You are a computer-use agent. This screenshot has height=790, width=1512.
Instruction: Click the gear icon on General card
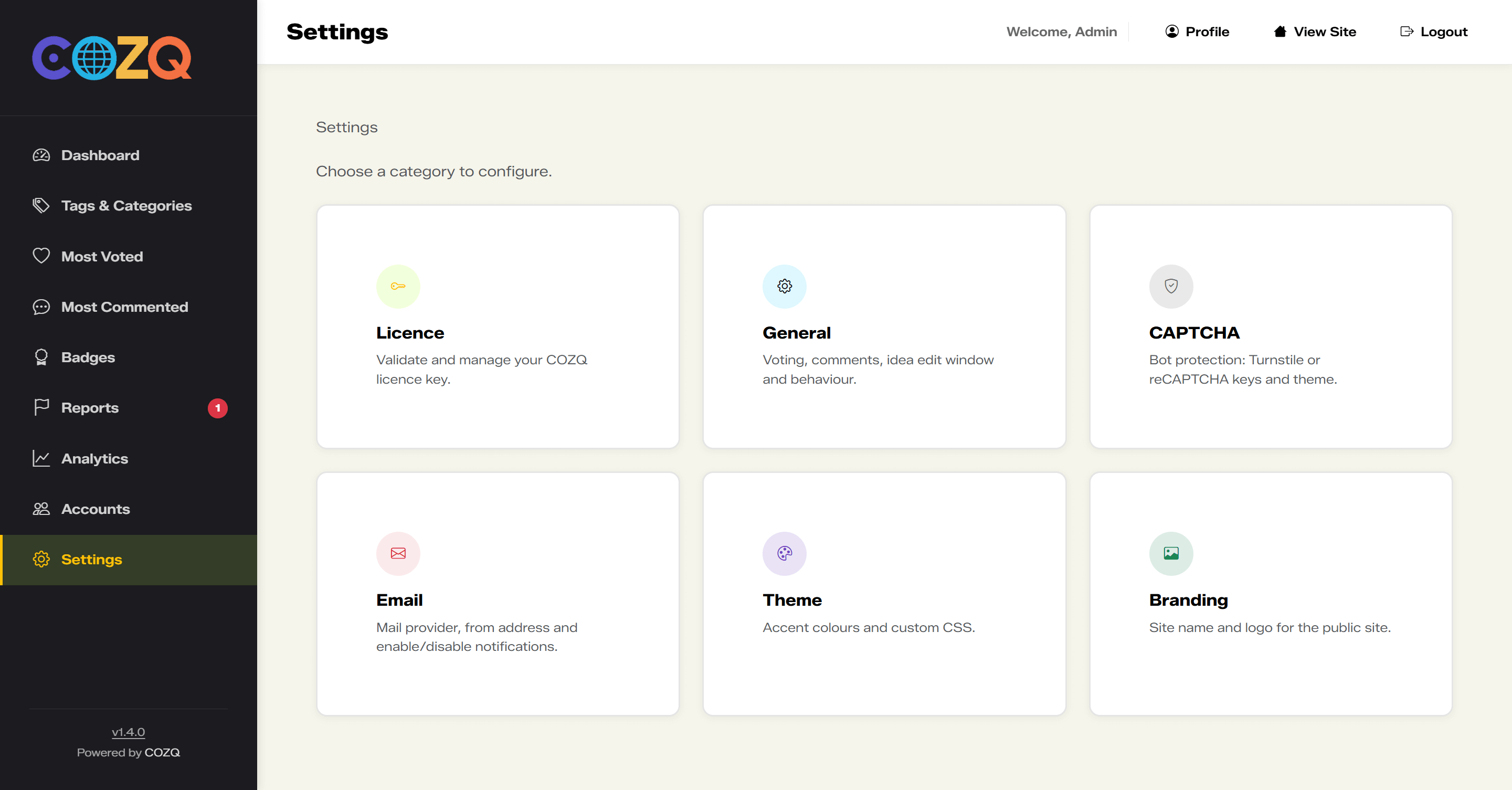click(x=784, y=287)
